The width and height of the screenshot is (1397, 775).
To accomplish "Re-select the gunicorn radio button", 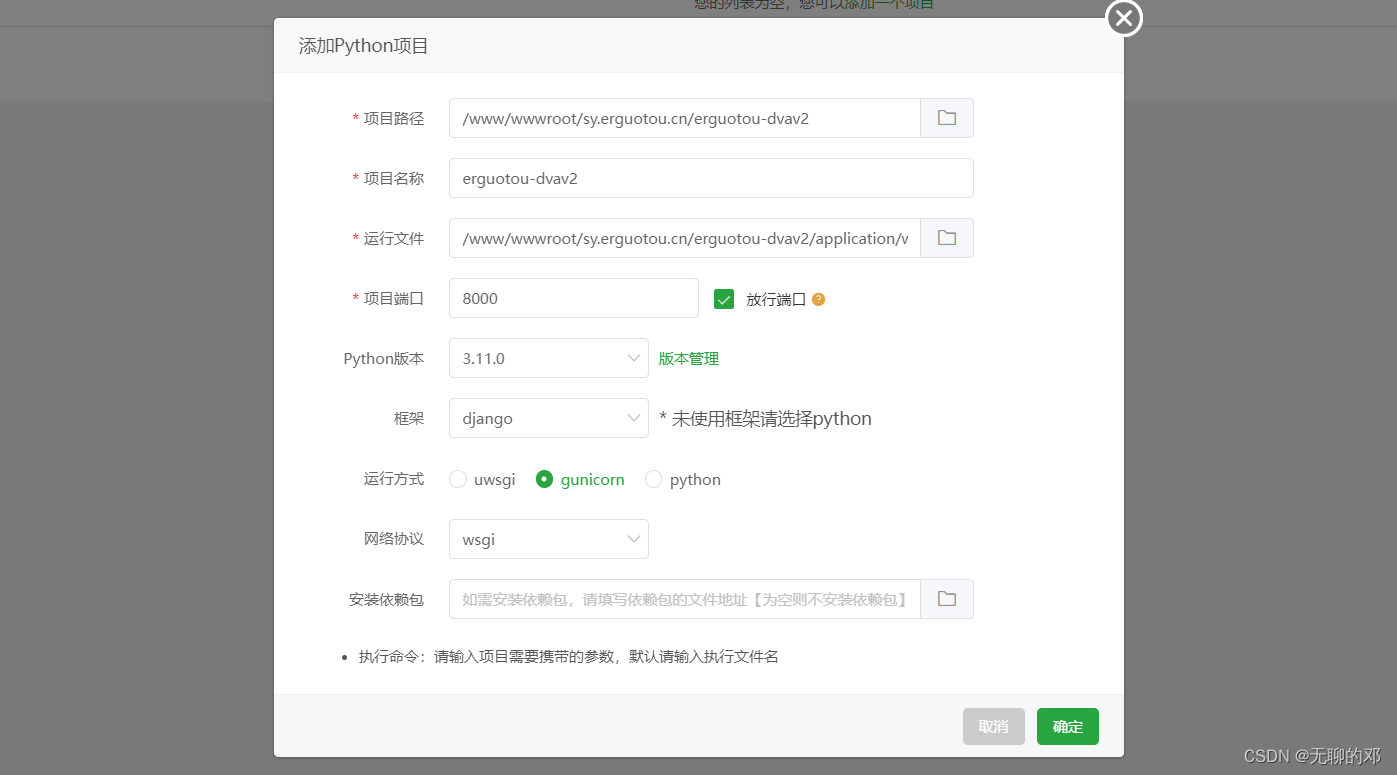I will 545,479.
